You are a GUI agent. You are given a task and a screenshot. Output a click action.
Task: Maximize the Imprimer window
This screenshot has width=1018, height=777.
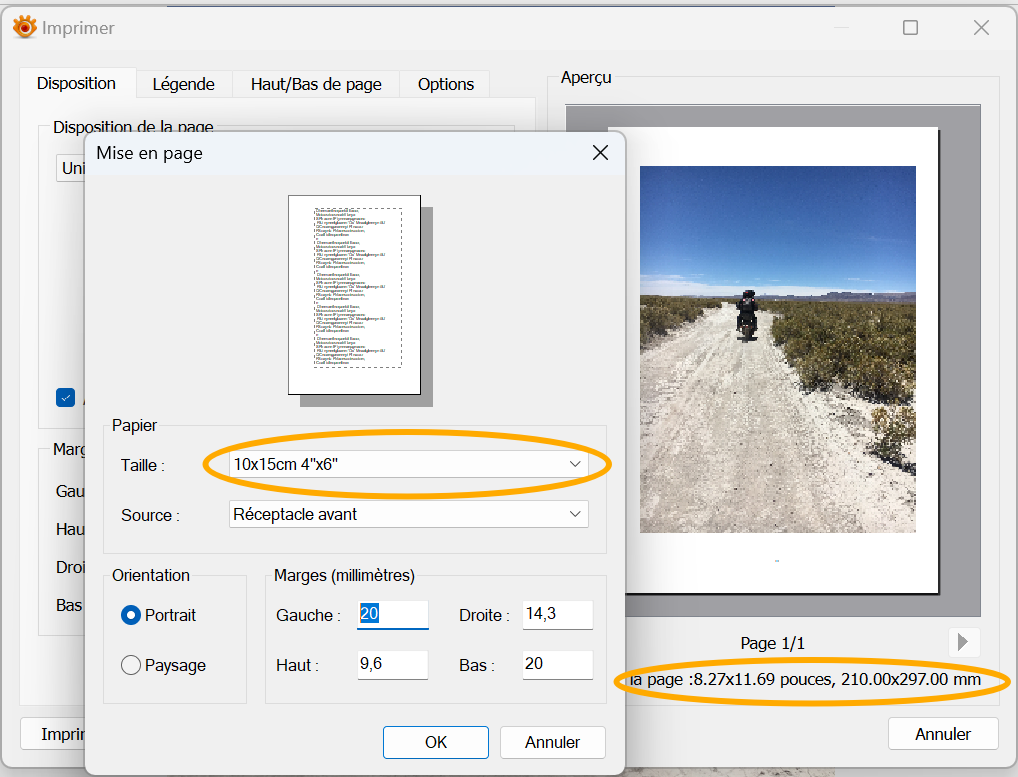pos(910,28)
